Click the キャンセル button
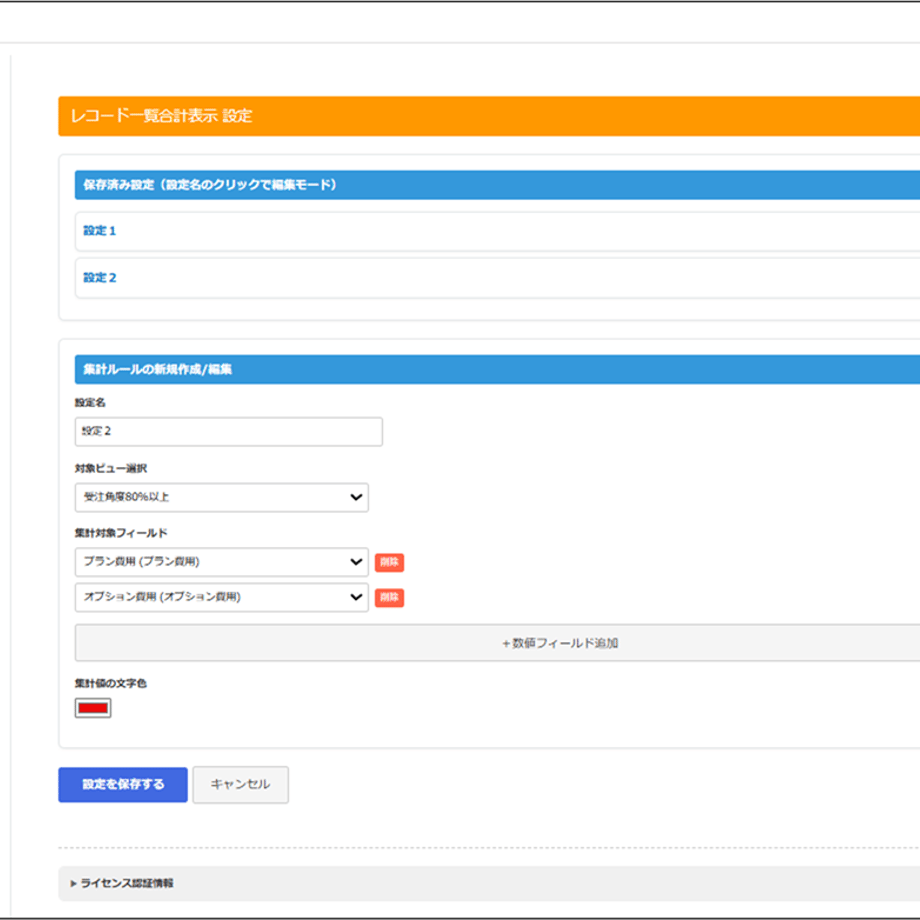This screenshot has width=920, height=920. [241, 784]
